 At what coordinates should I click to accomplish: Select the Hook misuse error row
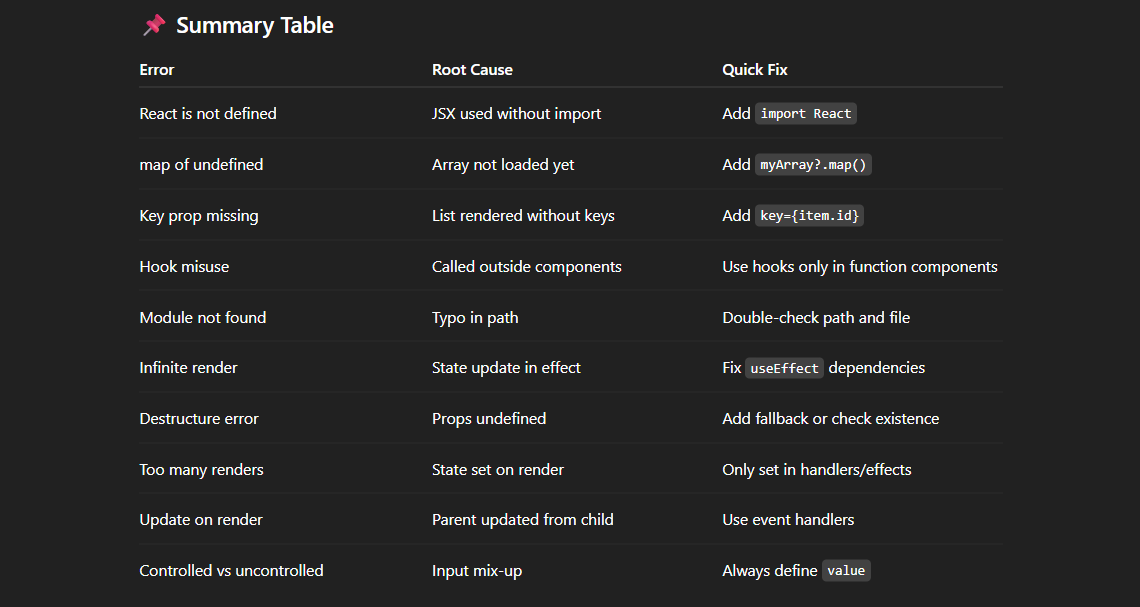184,267
